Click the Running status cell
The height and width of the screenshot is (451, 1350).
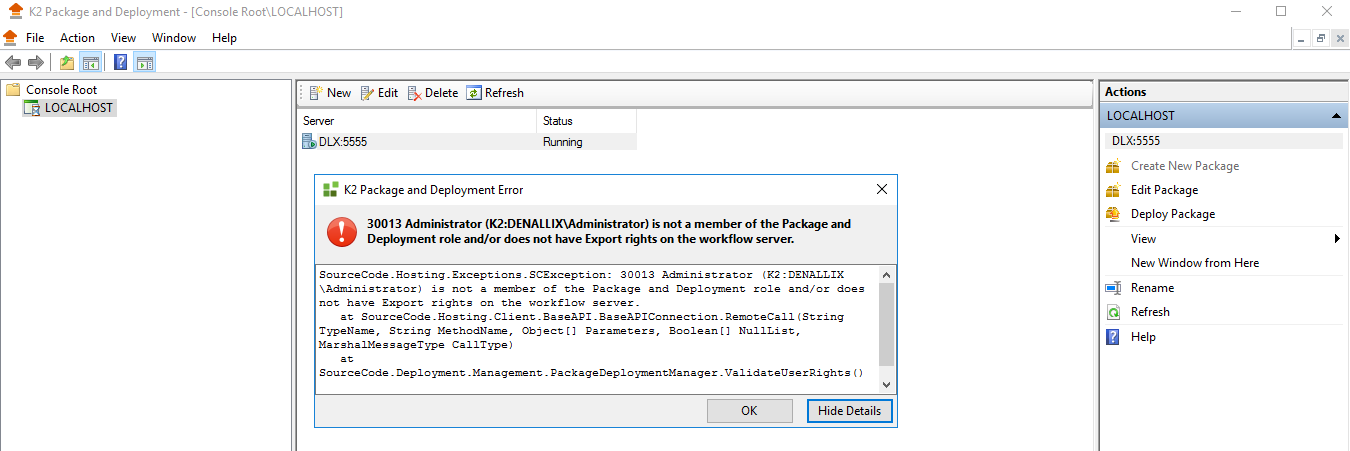(563, 142)
